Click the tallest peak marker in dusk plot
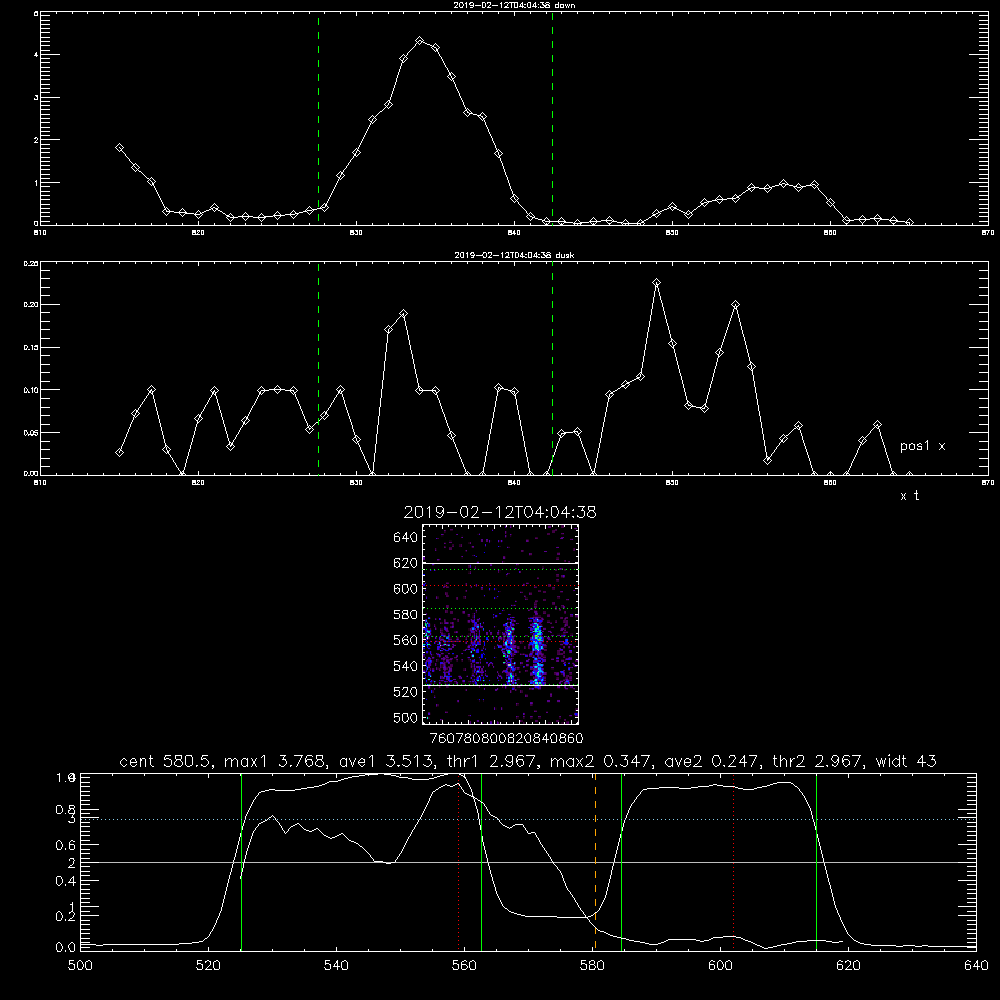Image resolution: width=1000 pixels, height=1000 pixels. [x=656, y=283]
